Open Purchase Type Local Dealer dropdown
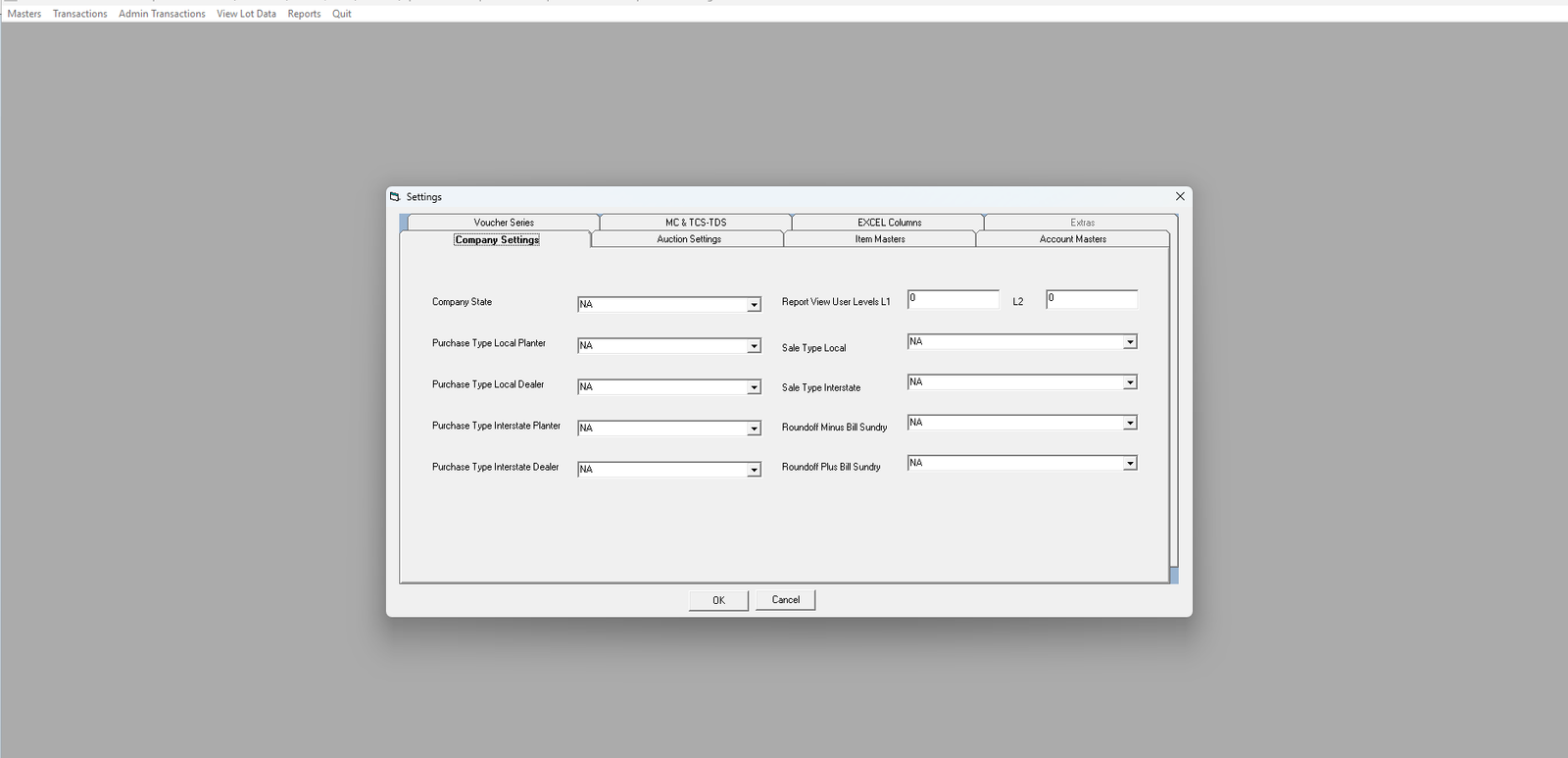The image size is (1568, 758). [754, 387]
